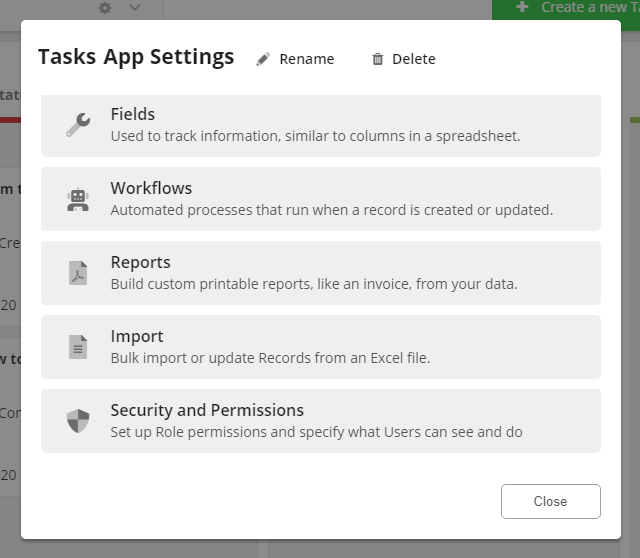Open the Fields settings heading

132,114
